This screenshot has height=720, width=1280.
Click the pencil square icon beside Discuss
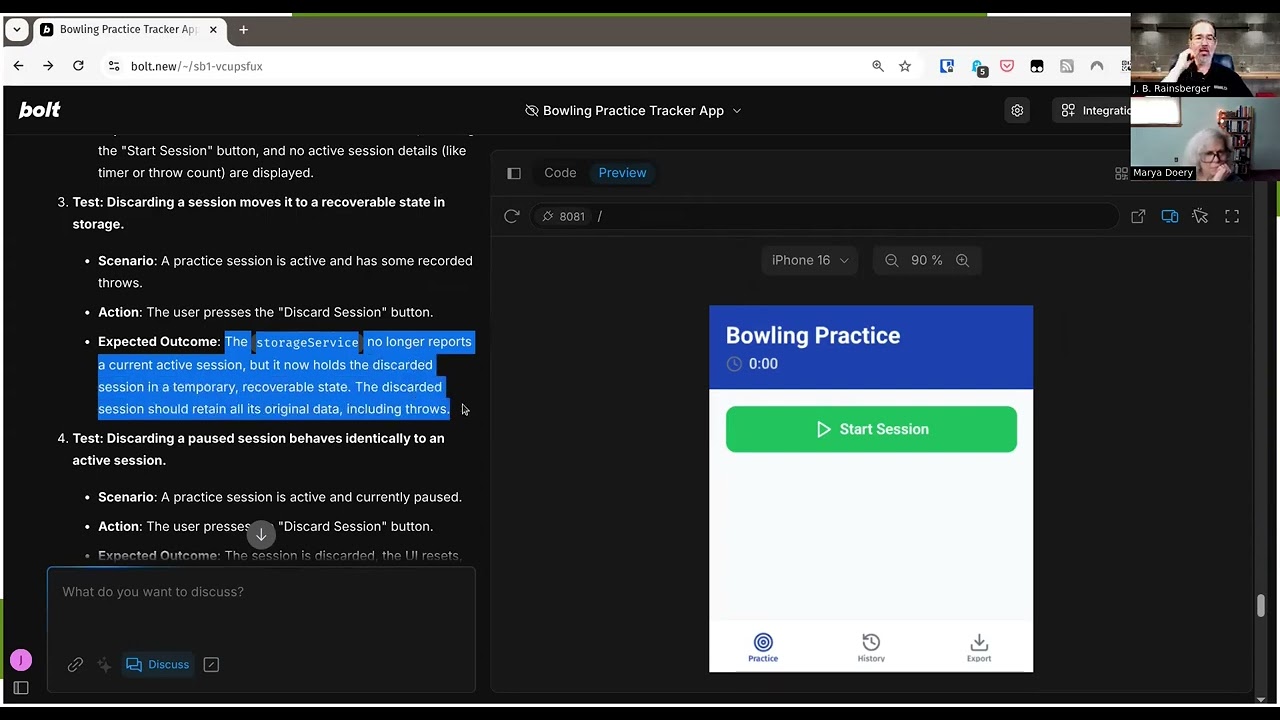click(x=211, y=664)
